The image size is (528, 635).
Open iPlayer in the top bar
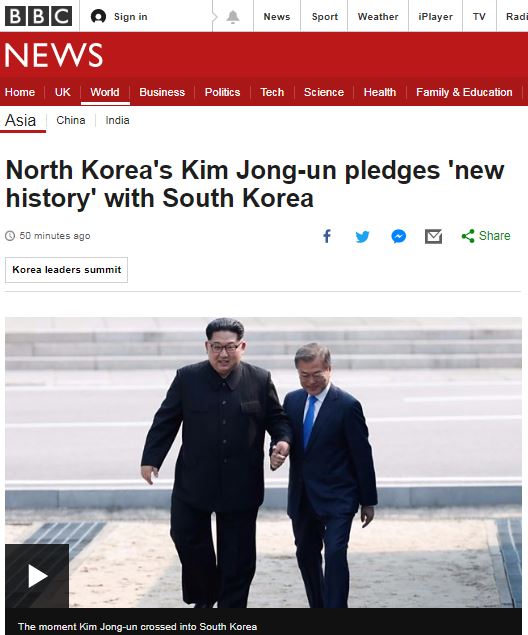click(435, 17)
